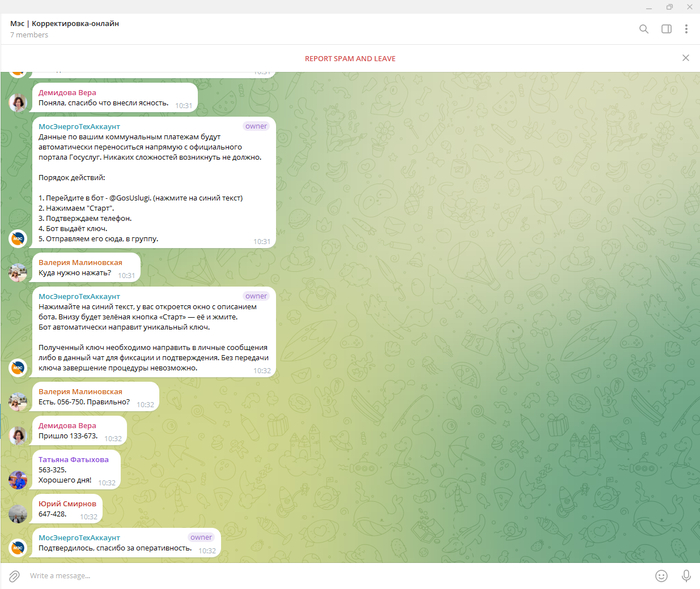700x589 pixels.
Task: Restore down the Telegram window
Action: click(x=669, y=7)
